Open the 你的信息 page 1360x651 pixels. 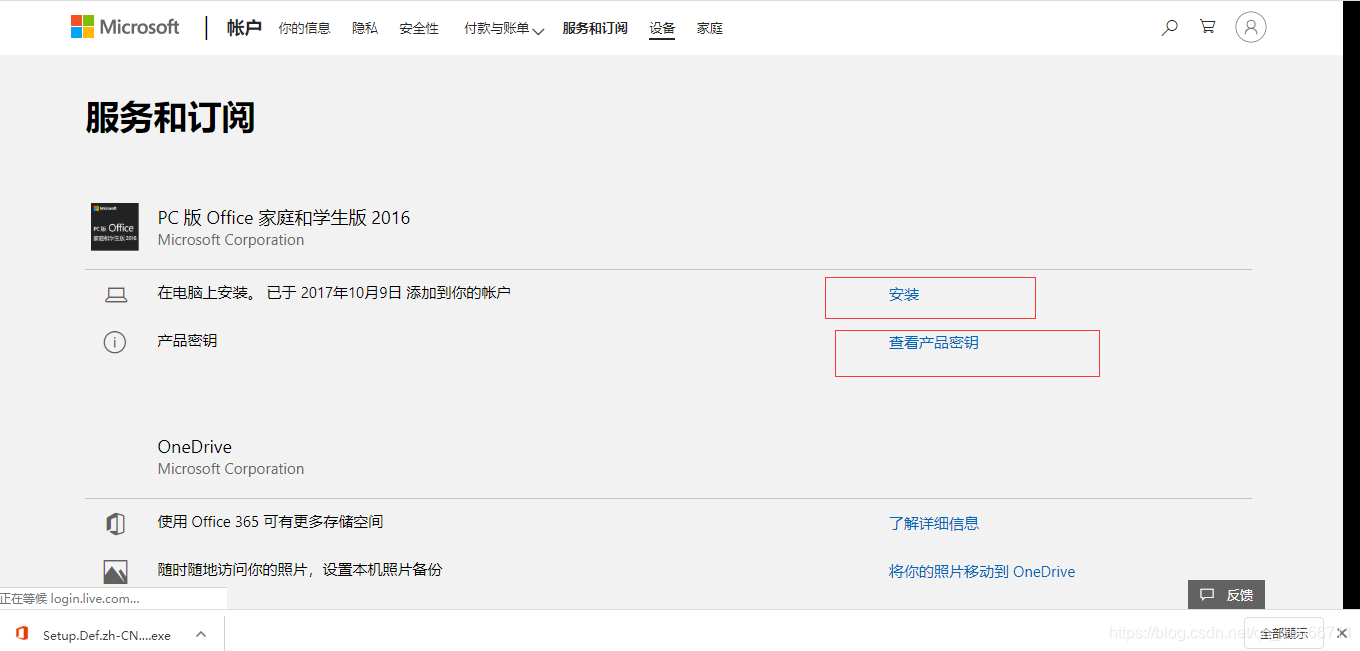(x=304, y=28)
